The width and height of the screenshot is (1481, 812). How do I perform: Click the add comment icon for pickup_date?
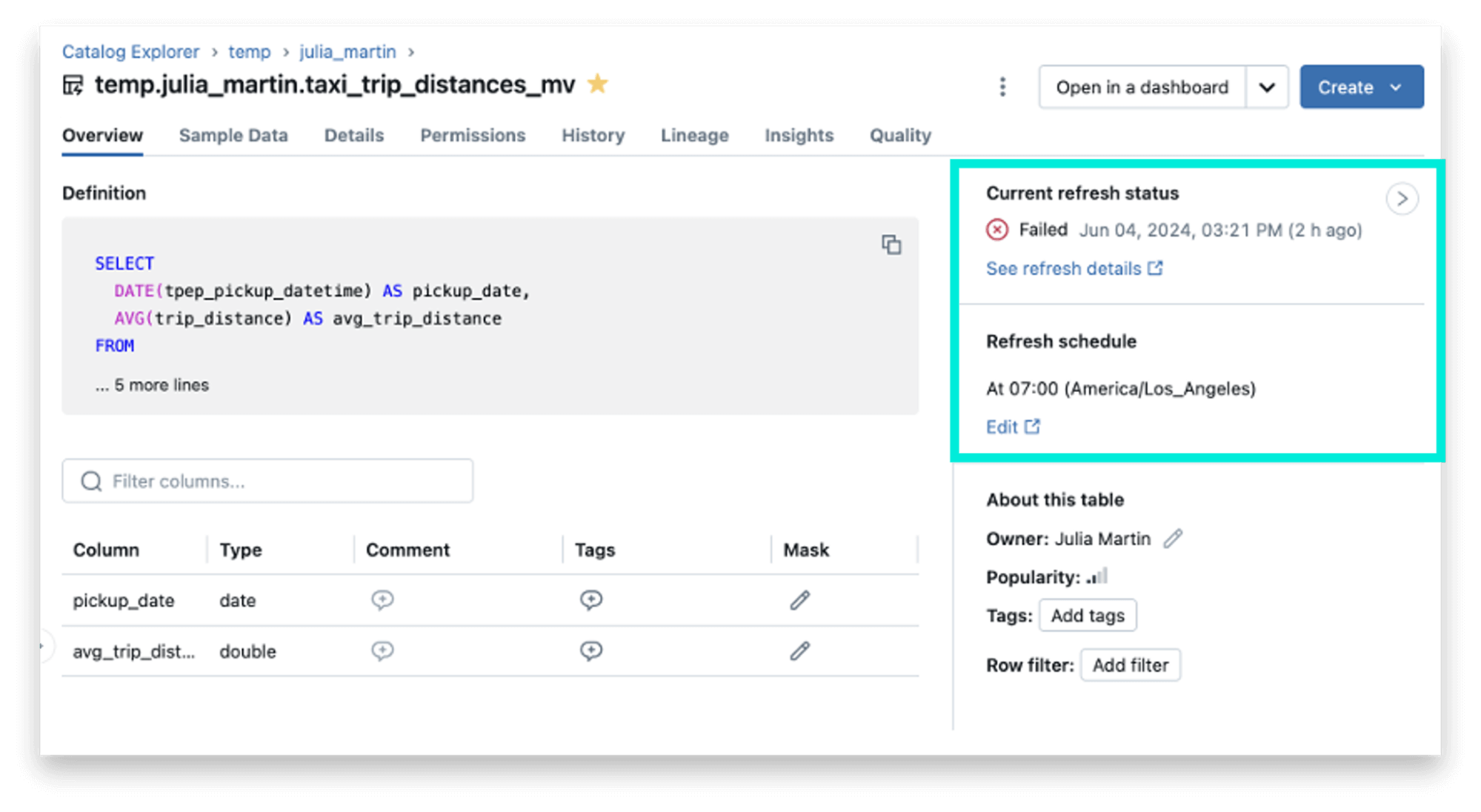[x=383, y=600]
